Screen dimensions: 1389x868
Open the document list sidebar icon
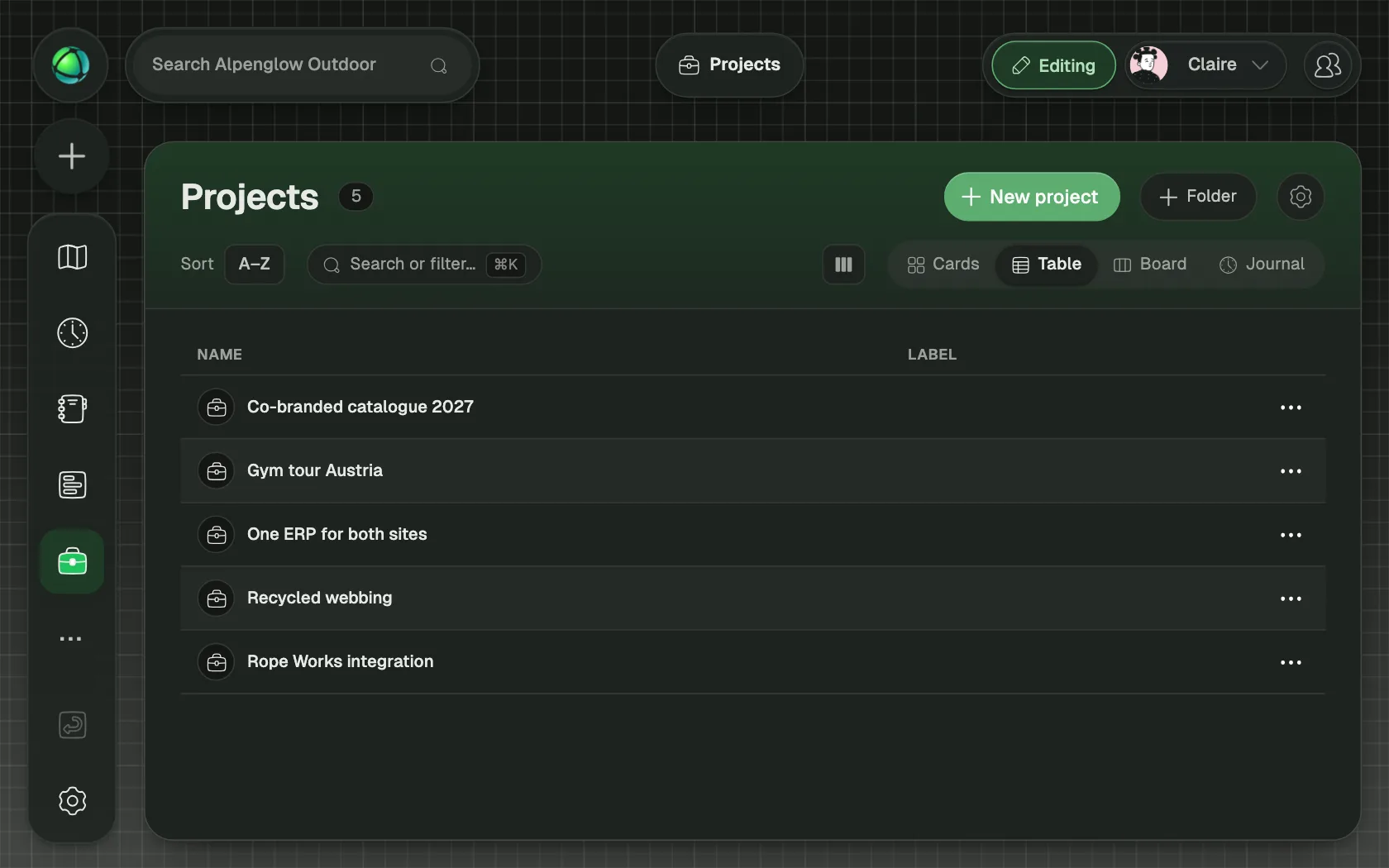(72, 485)
